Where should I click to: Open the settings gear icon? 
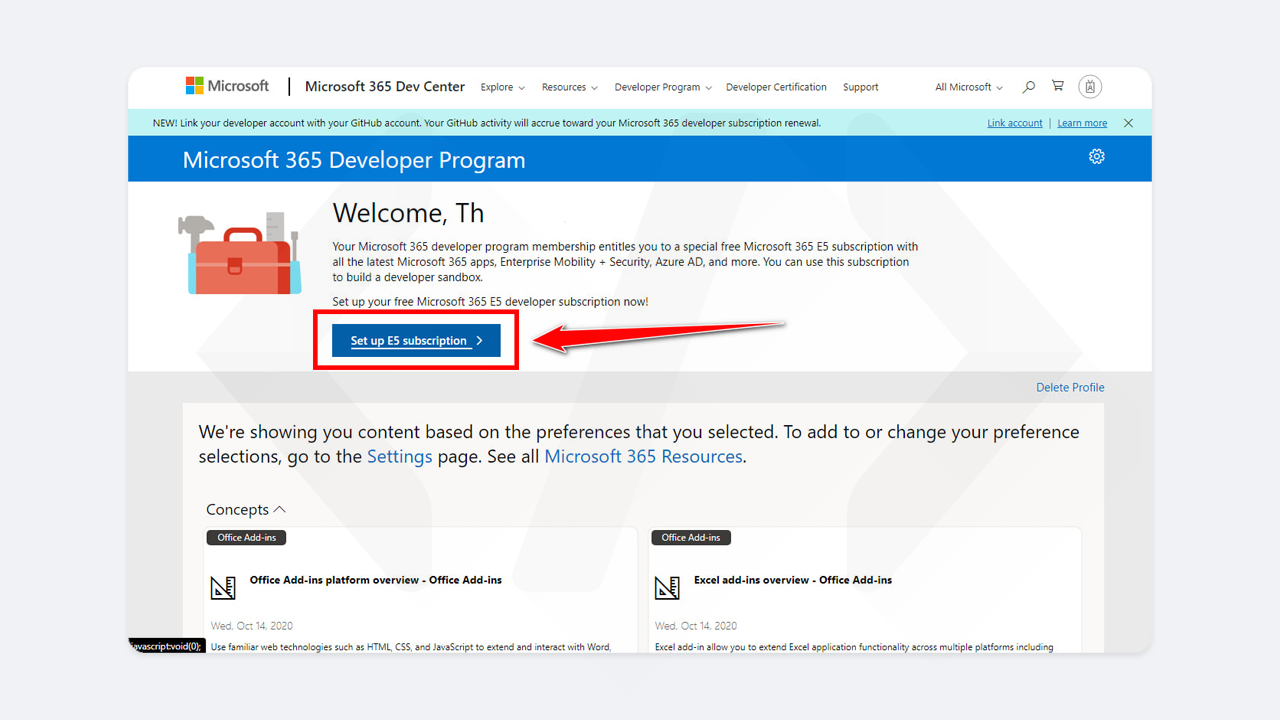(x=1097, y=156)
